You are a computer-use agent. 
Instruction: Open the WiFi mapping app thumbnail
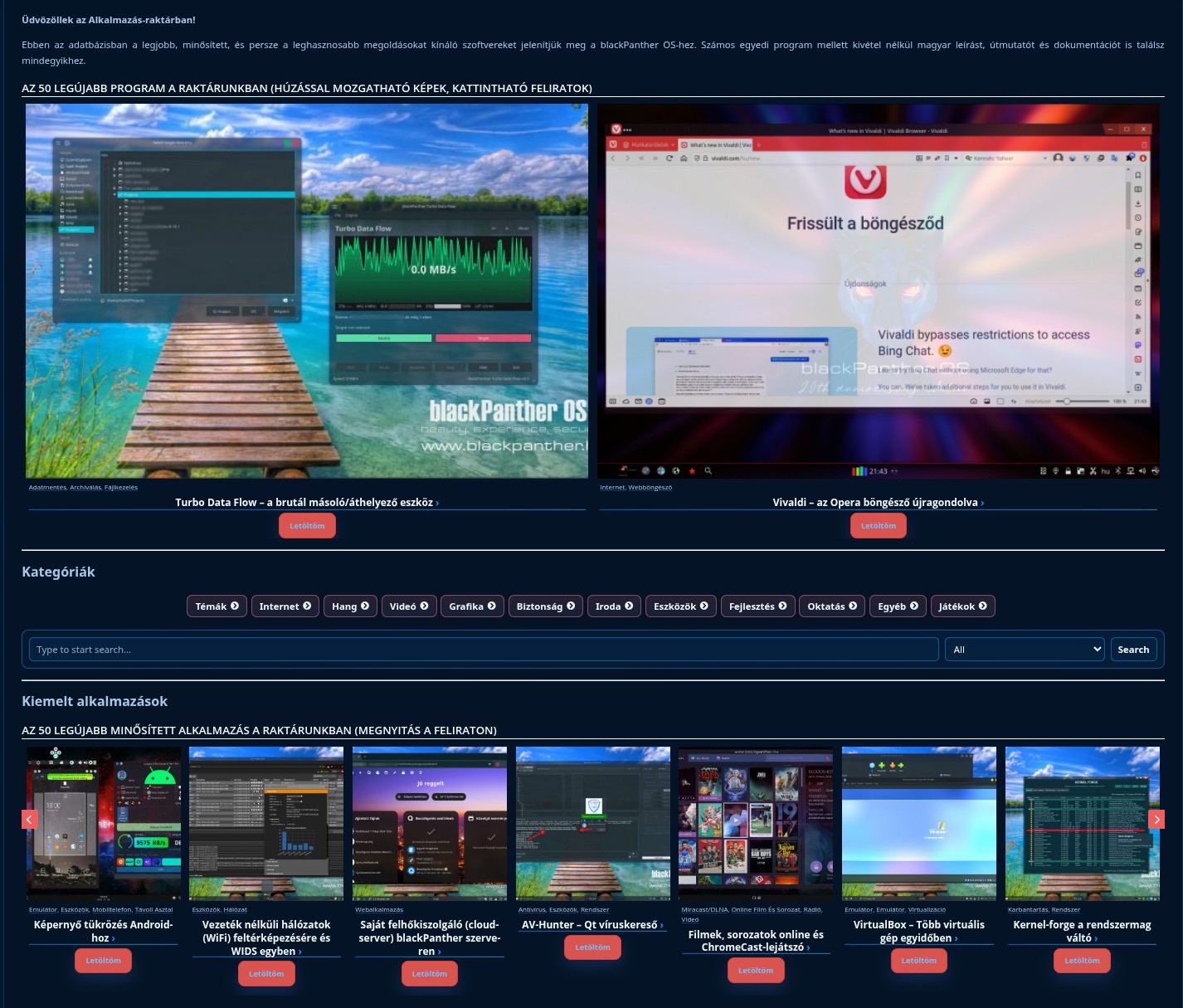coord(266,823)
